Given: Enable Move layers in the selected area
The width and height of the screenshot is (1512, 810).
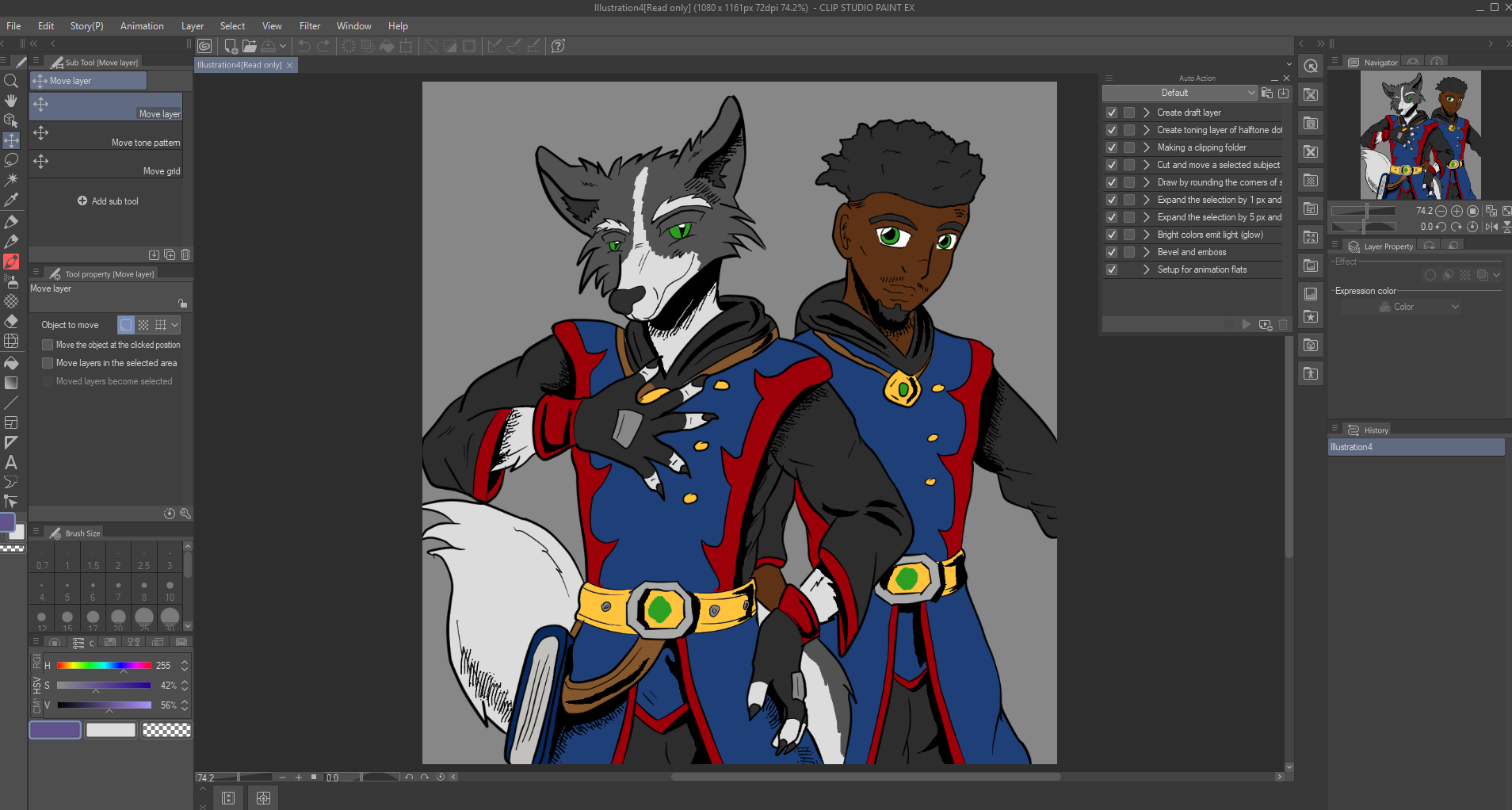Looking at the screenshot, I should point(48,363).
